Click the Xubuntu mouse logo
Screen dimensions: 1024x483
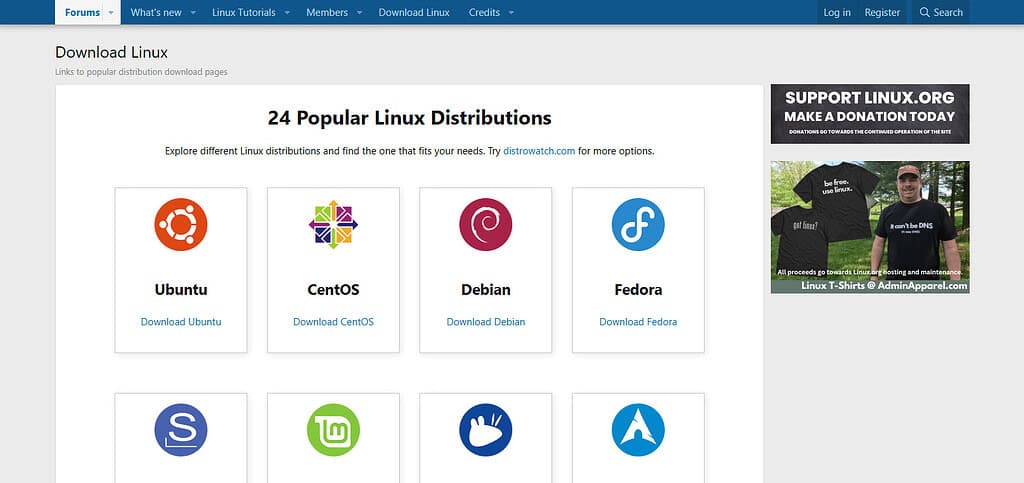tap(485, 430)
